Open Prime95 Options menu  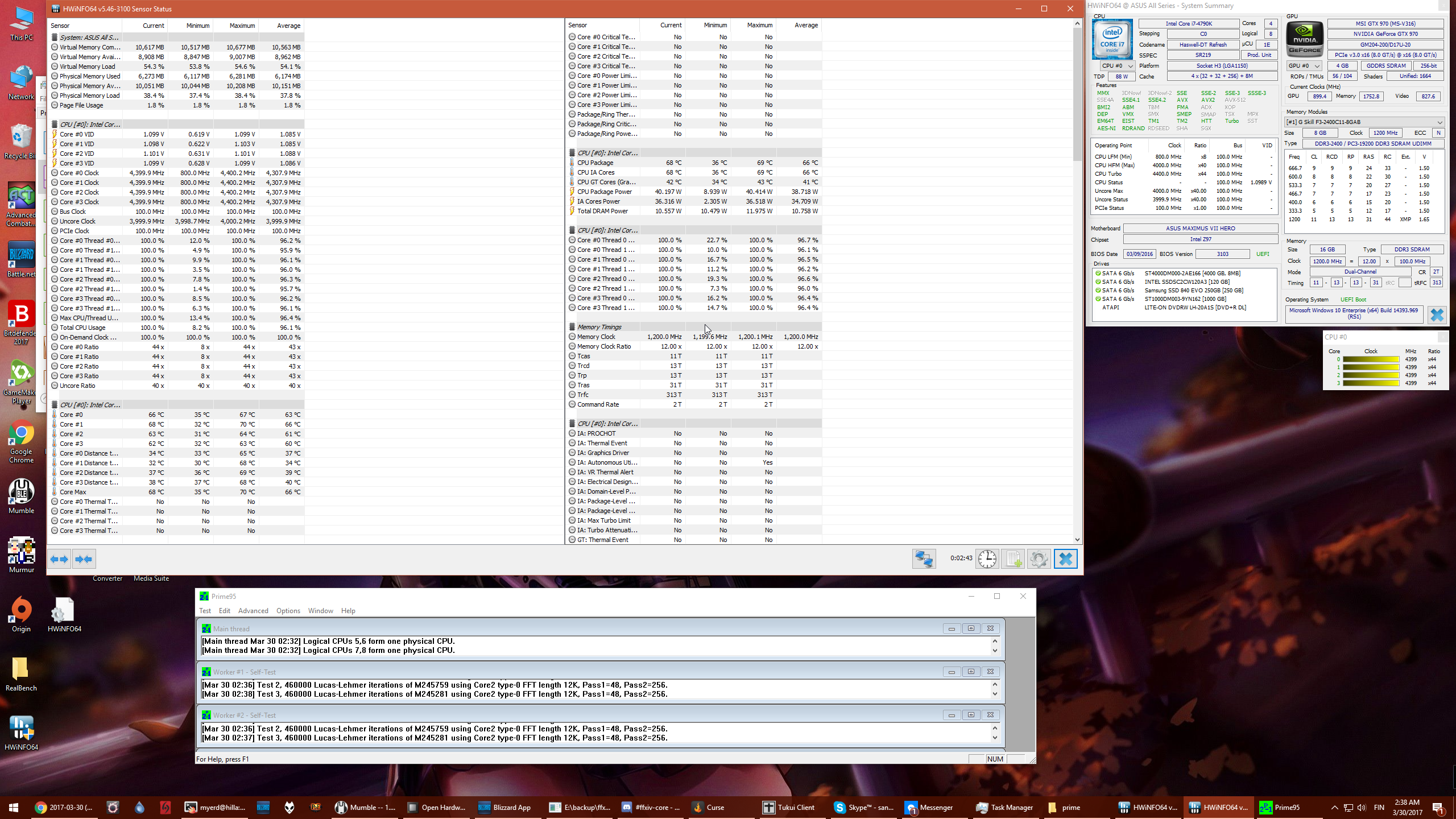pyautogui.click(x=288, y=611)
